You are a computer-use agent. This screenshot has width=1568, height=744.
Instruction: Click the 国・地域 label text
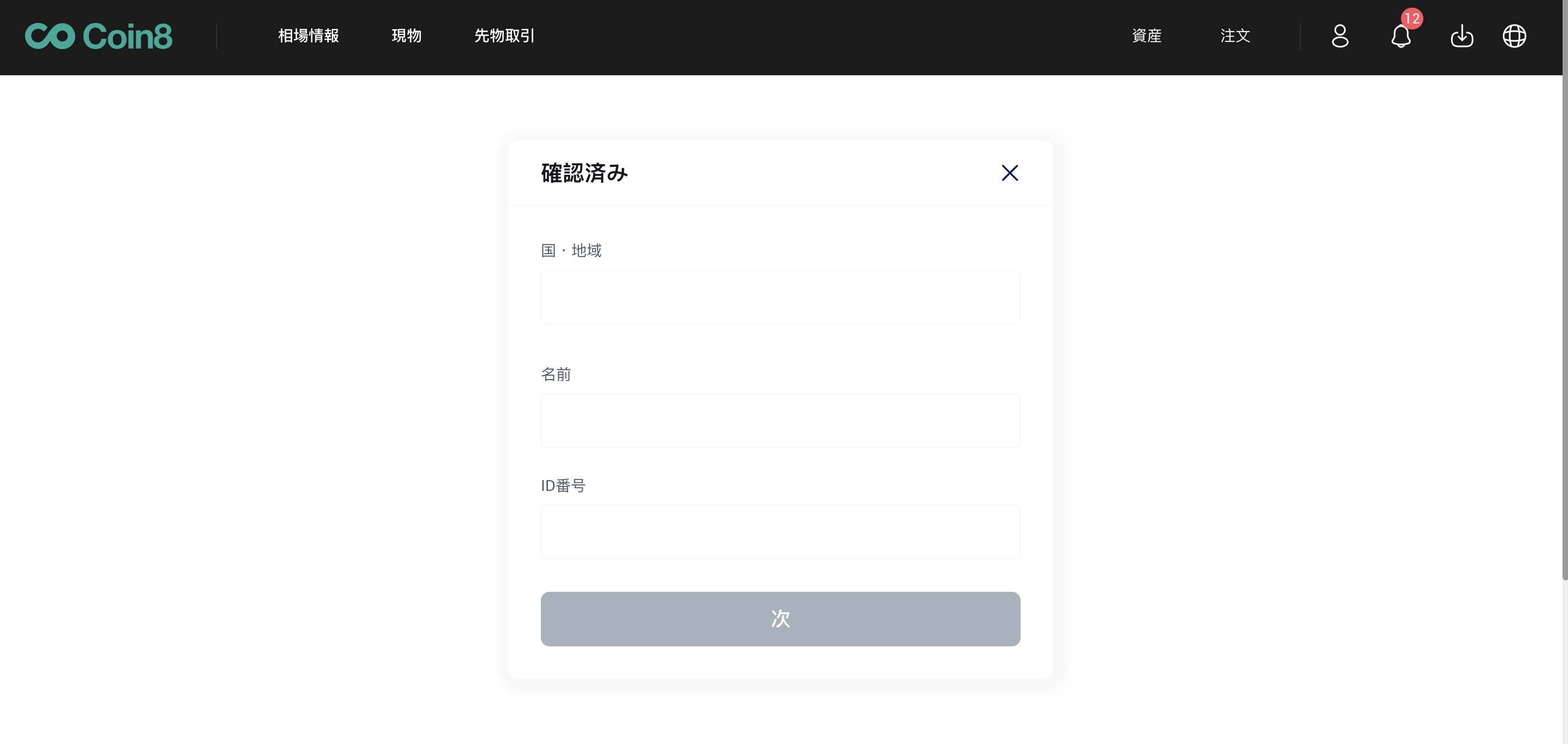570,250
